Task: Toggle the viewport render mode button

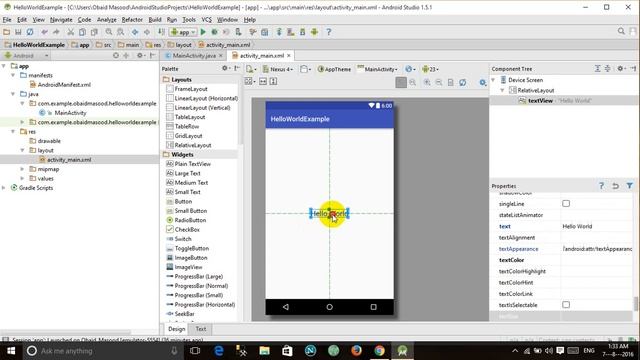Action: point(249,82)
